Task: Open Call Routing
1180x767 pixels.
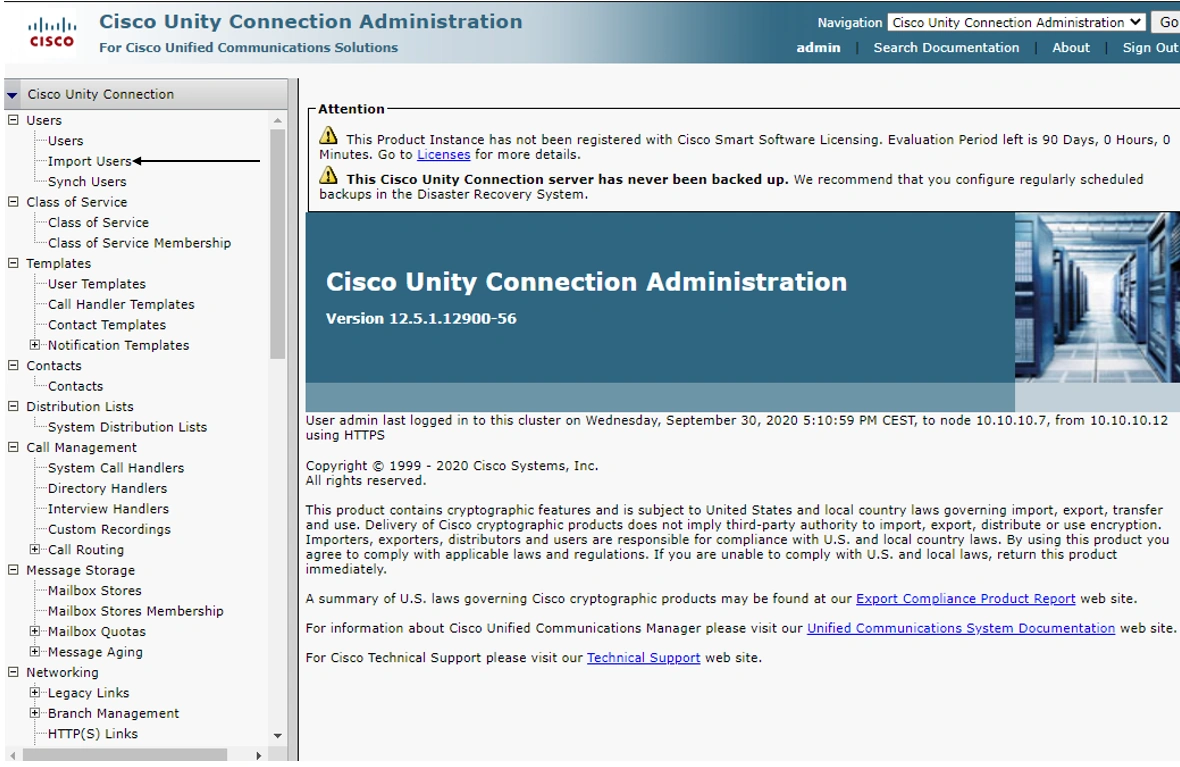Action: tap(86, 549)
